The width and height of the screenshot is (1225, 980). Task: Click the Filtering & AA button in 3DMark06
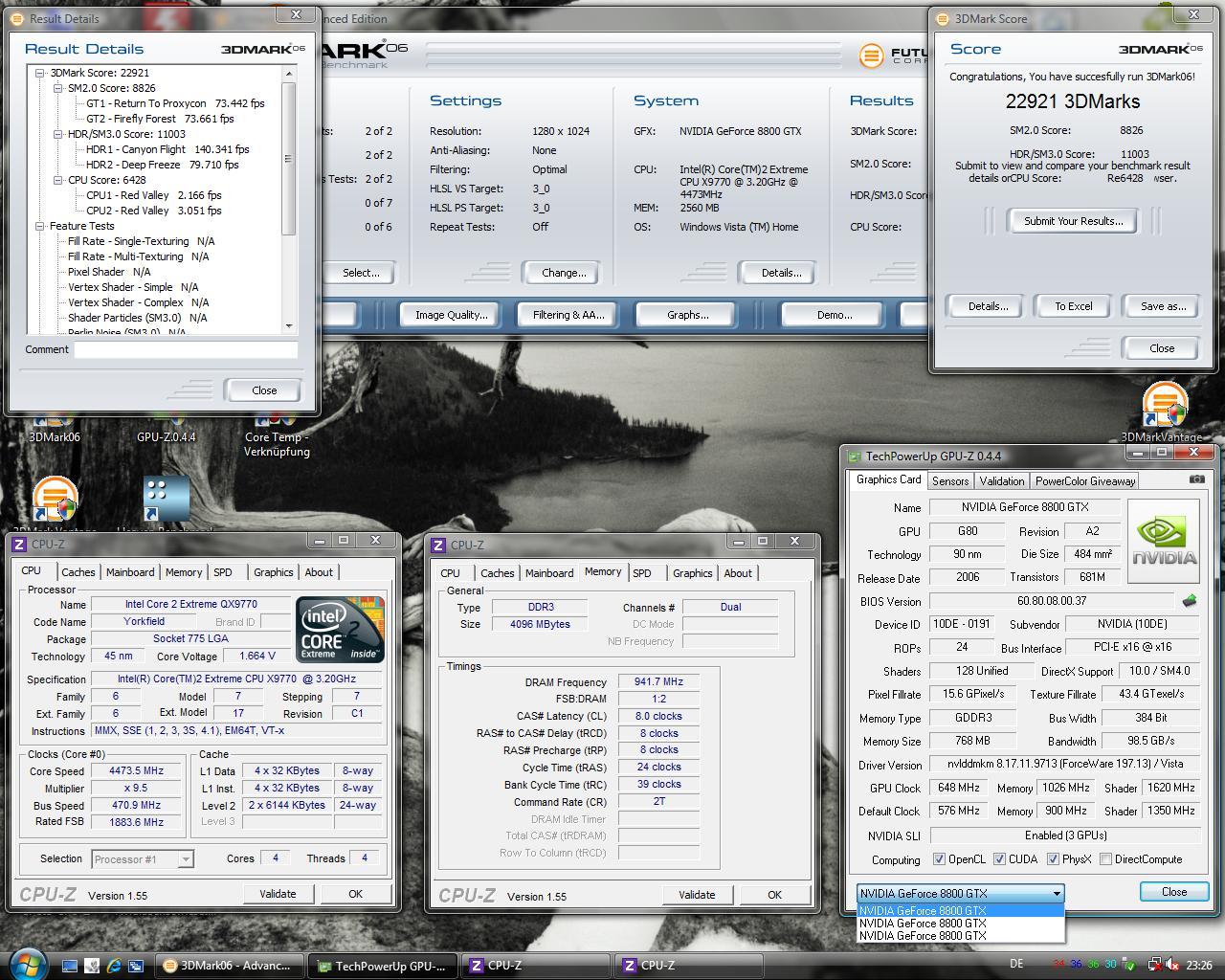tap(568, 315)
